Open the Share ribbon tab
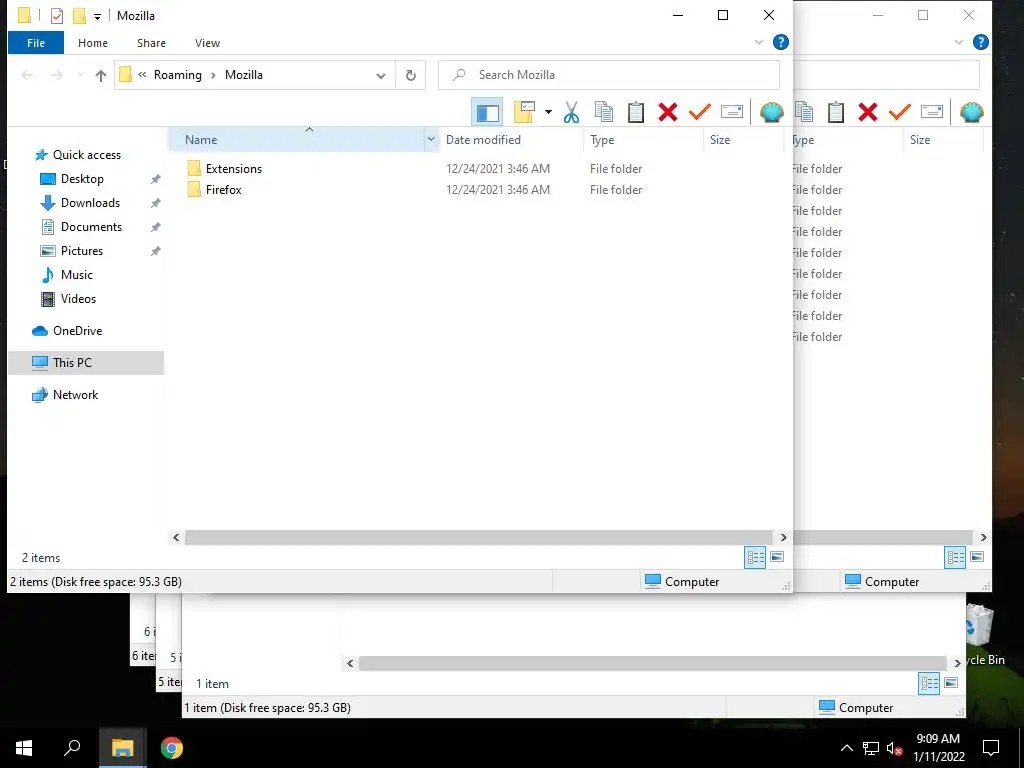Viewport: 1024px width, 768px height. 151,43
